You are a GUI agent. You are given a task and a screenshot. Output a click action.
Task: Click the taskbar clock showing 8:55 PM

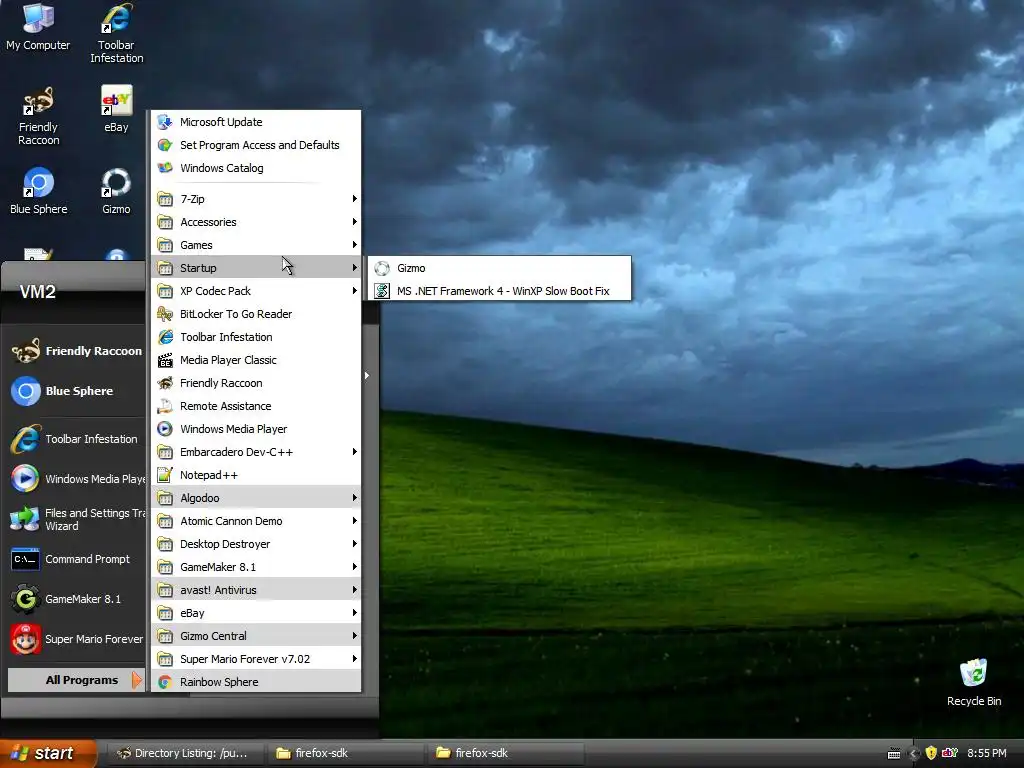987,753
